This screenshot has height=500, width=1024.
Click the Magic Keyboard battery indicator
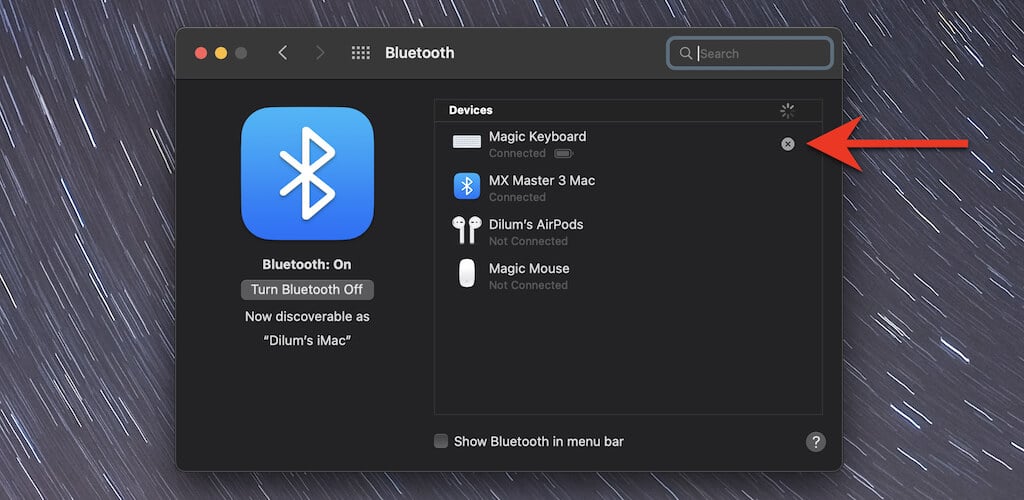(563, 154)
